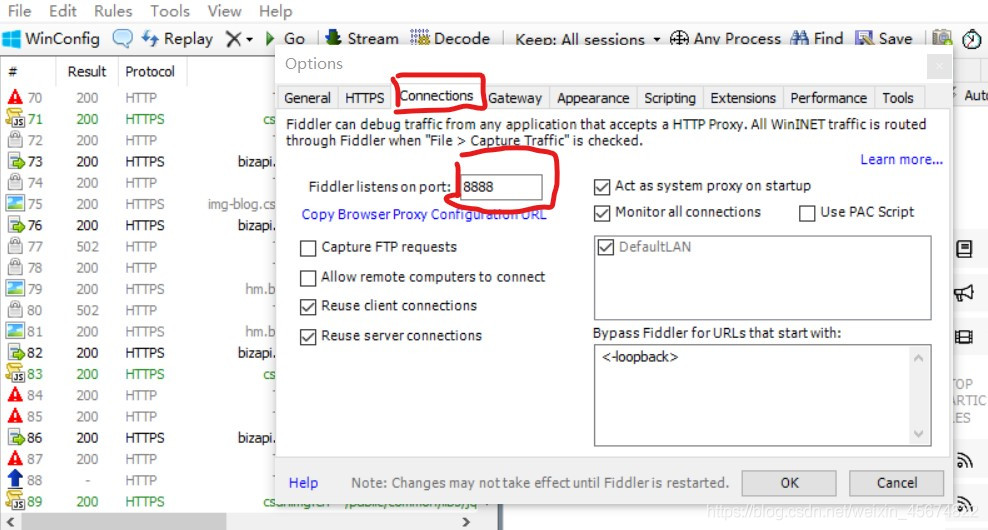The height and width of the screenshot is (530, 988).
Task: Toggle Decode in the toolbar
Action: [x=450, y=38]
